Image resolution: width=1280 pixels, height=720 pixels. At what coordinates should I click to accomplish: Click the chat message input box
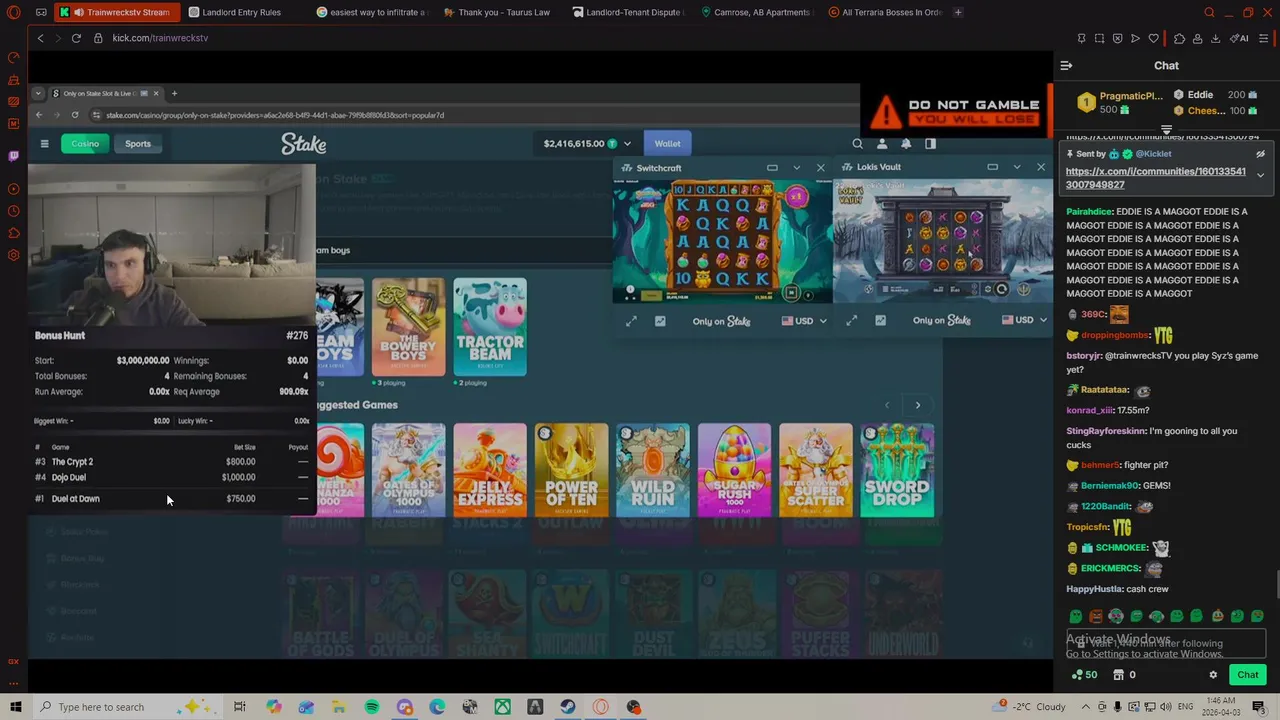[x=1166, y=644]
